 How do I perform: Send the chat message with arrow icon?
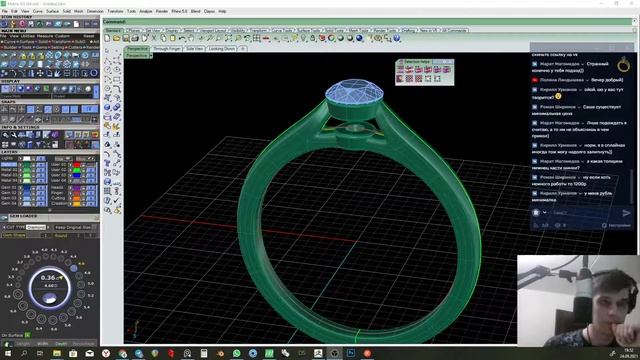coord(626,213)
